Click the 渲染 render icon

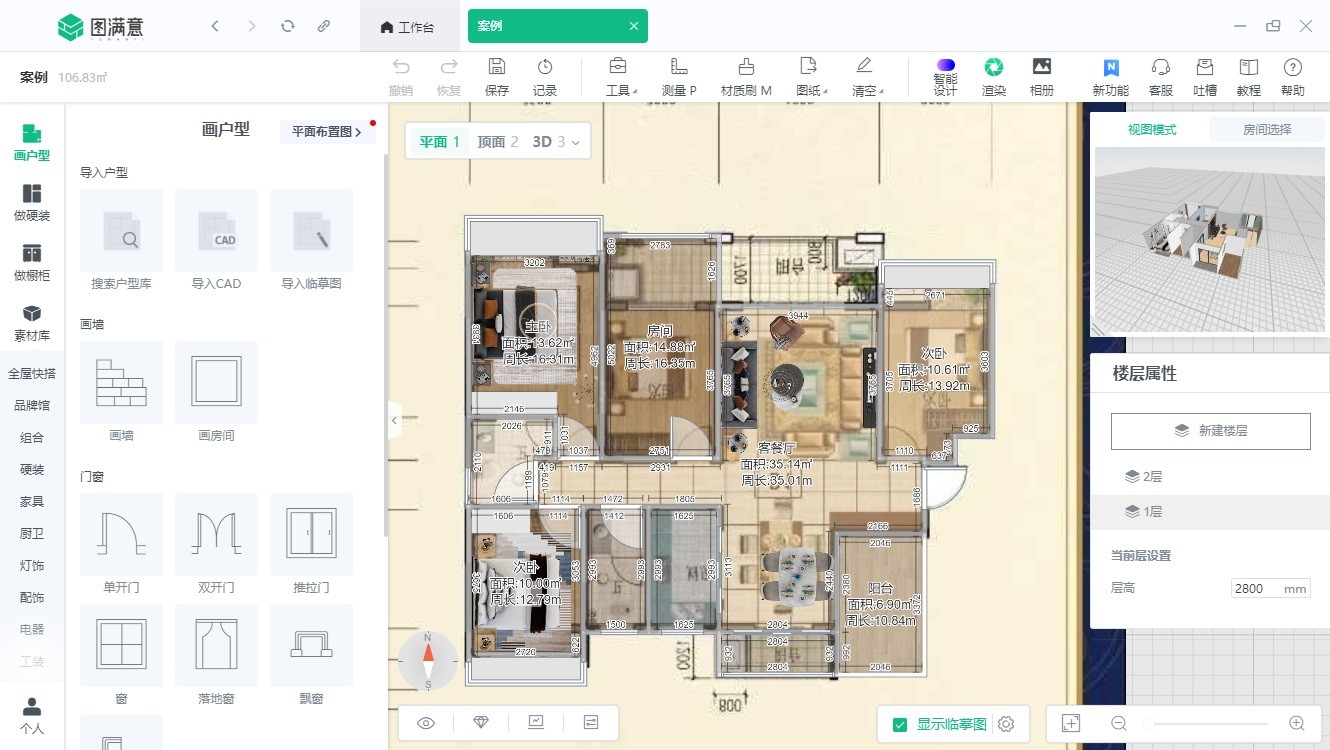coord(993,68)
